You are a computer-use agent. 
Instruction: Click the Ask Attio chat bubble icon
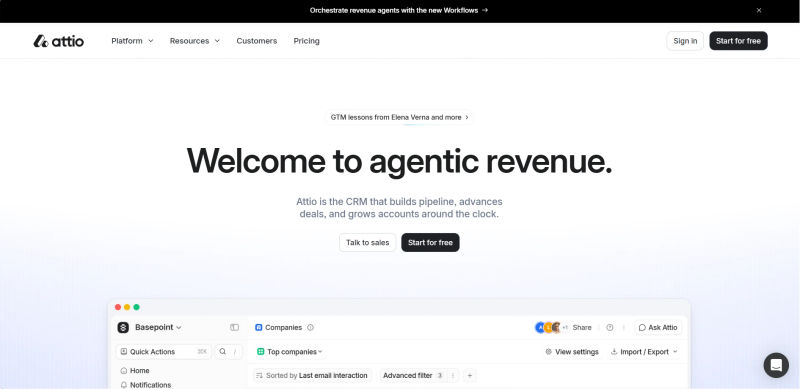pos(642,327)
